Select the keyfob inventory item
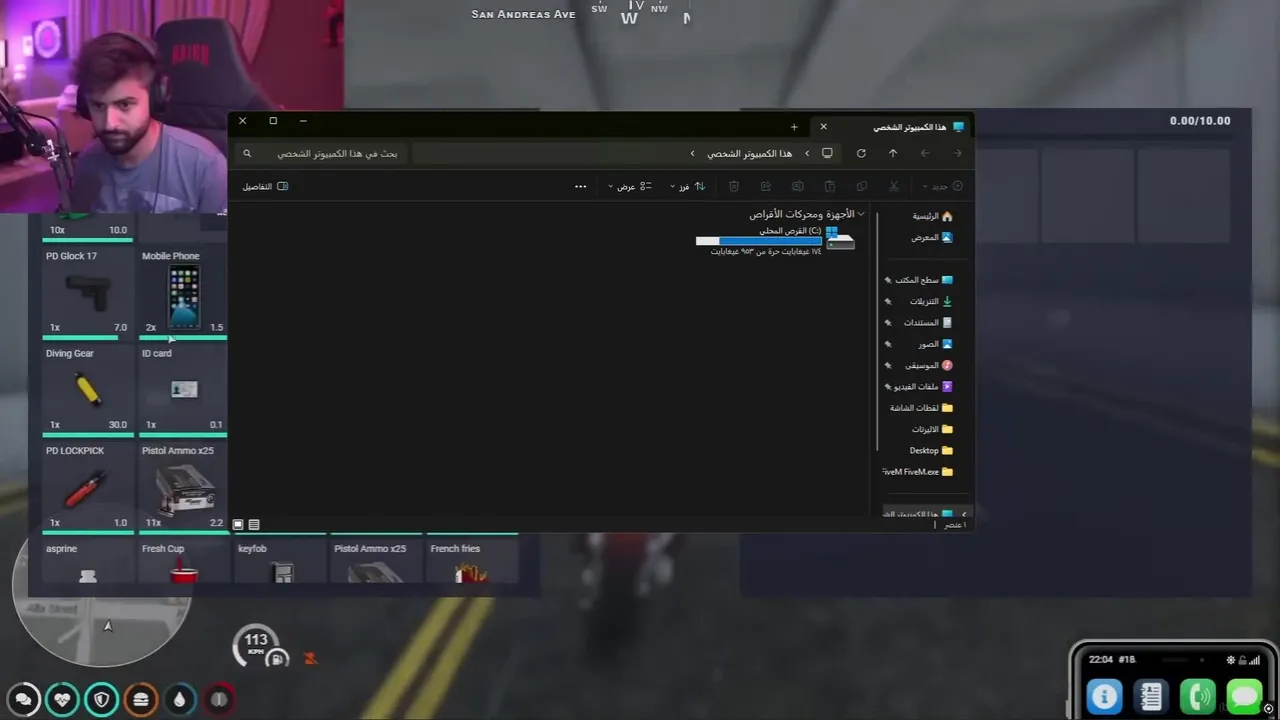The height and width of the screenshot is (720, 1280). click(x=279, y=562)
